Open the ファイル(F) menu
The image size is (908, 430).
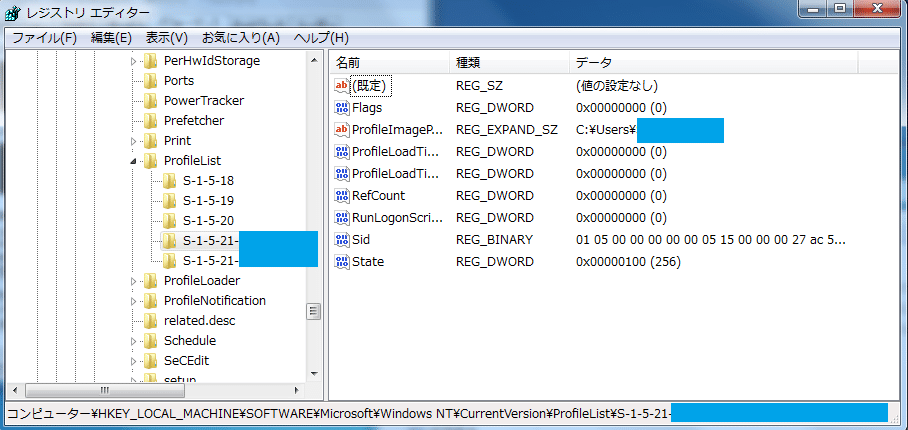tap(45, 38)
